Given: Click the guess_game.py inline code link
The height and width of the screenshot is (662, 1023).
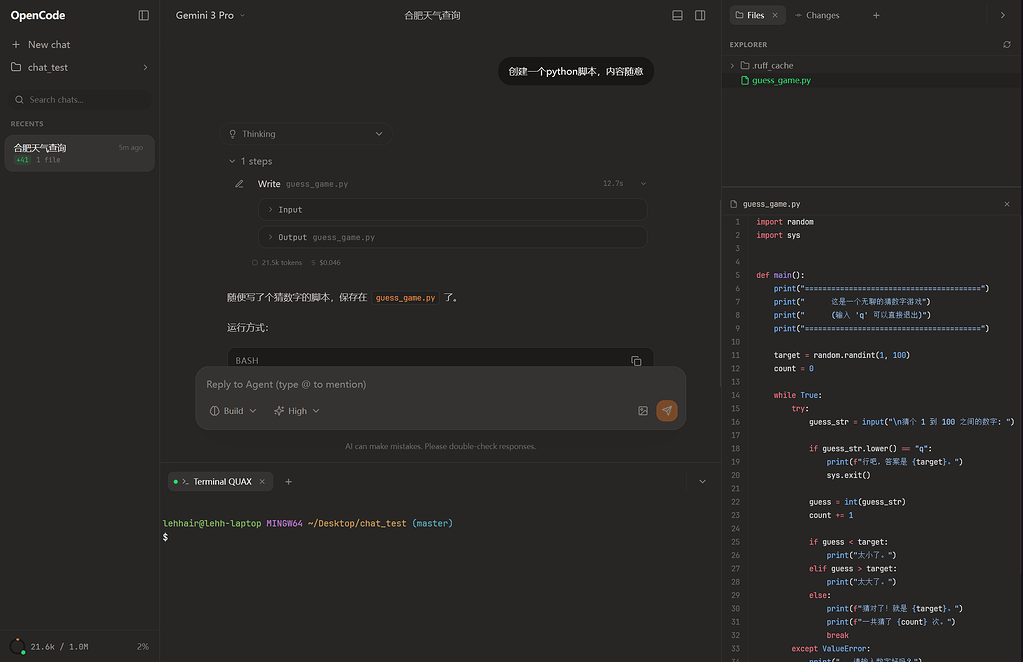Looking at the screenshot, I should pyautogui.click(x=405, y=297).
